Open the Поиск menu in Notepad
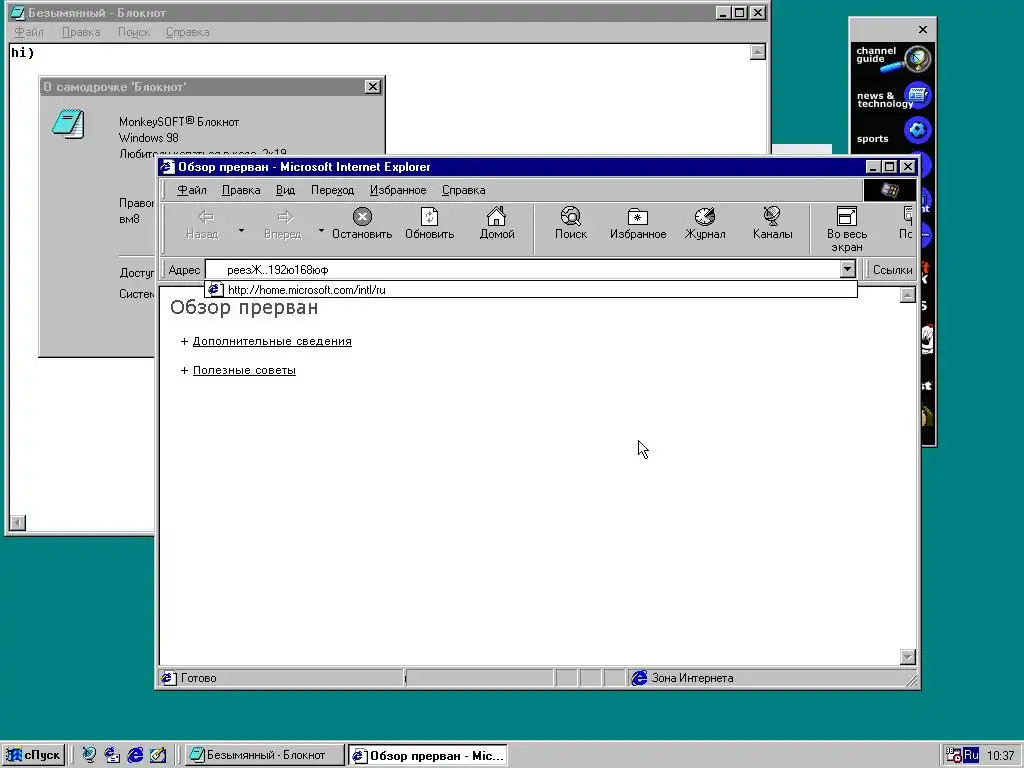Viewport: 1024px width, 768px height. coord(134,32)
